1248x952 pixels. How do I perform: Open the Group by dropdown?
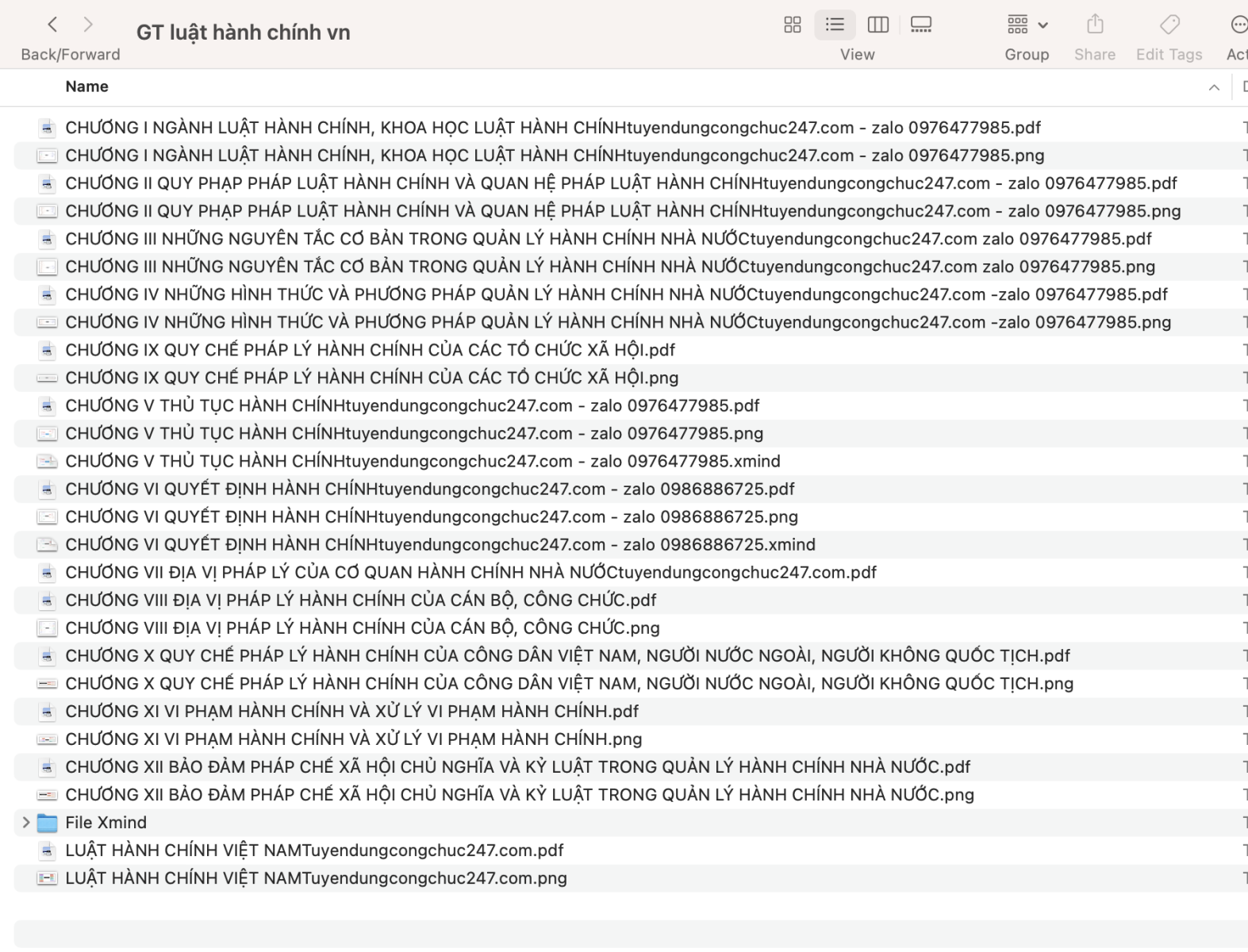[x=1027, y=25]
